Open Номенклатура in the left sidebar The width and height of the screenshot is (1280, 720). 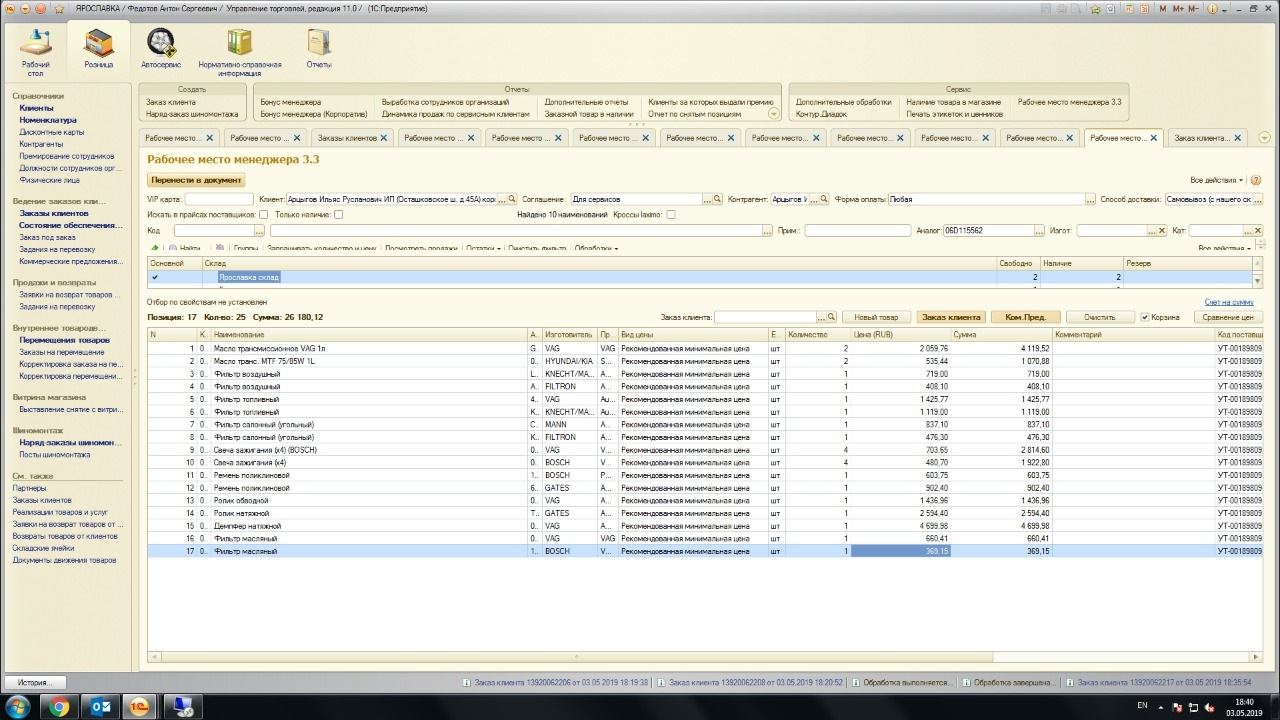[47, 120]
